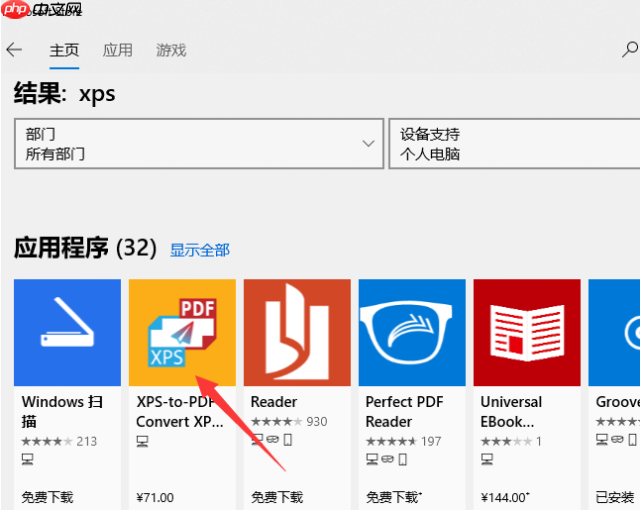Click the phone device icon under Reader
The image size is (640, 511).
(288, 440)
